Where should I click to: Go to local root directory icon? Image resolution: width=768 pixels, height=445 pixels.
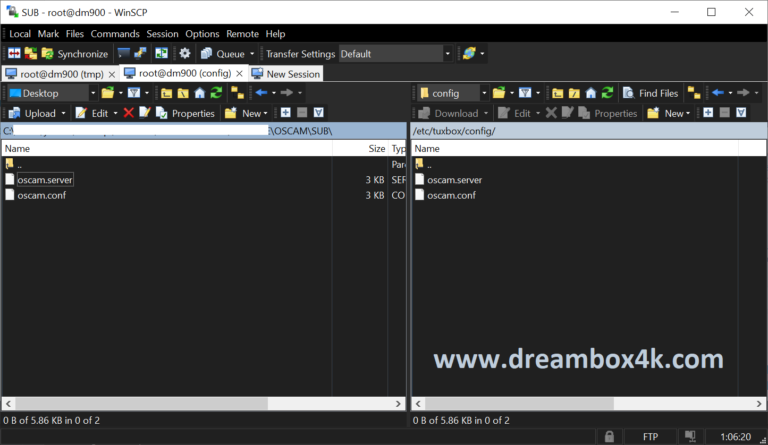click(183, 93)
